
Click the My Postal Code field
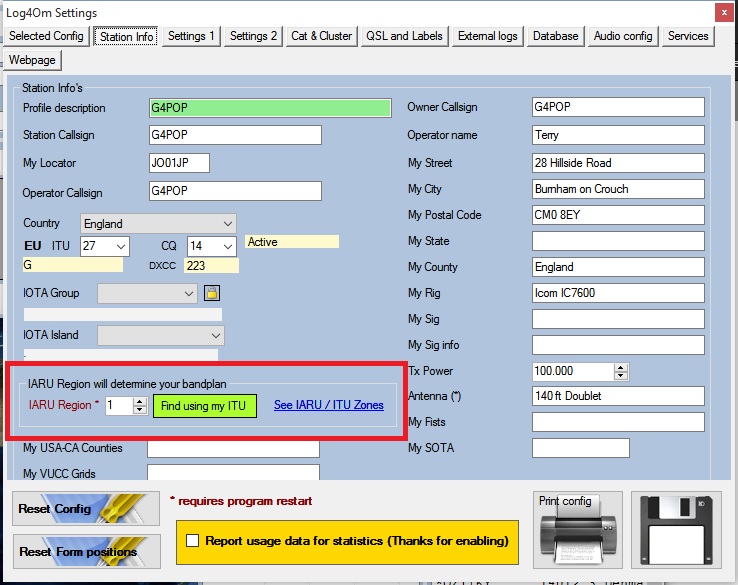(618, 215)
